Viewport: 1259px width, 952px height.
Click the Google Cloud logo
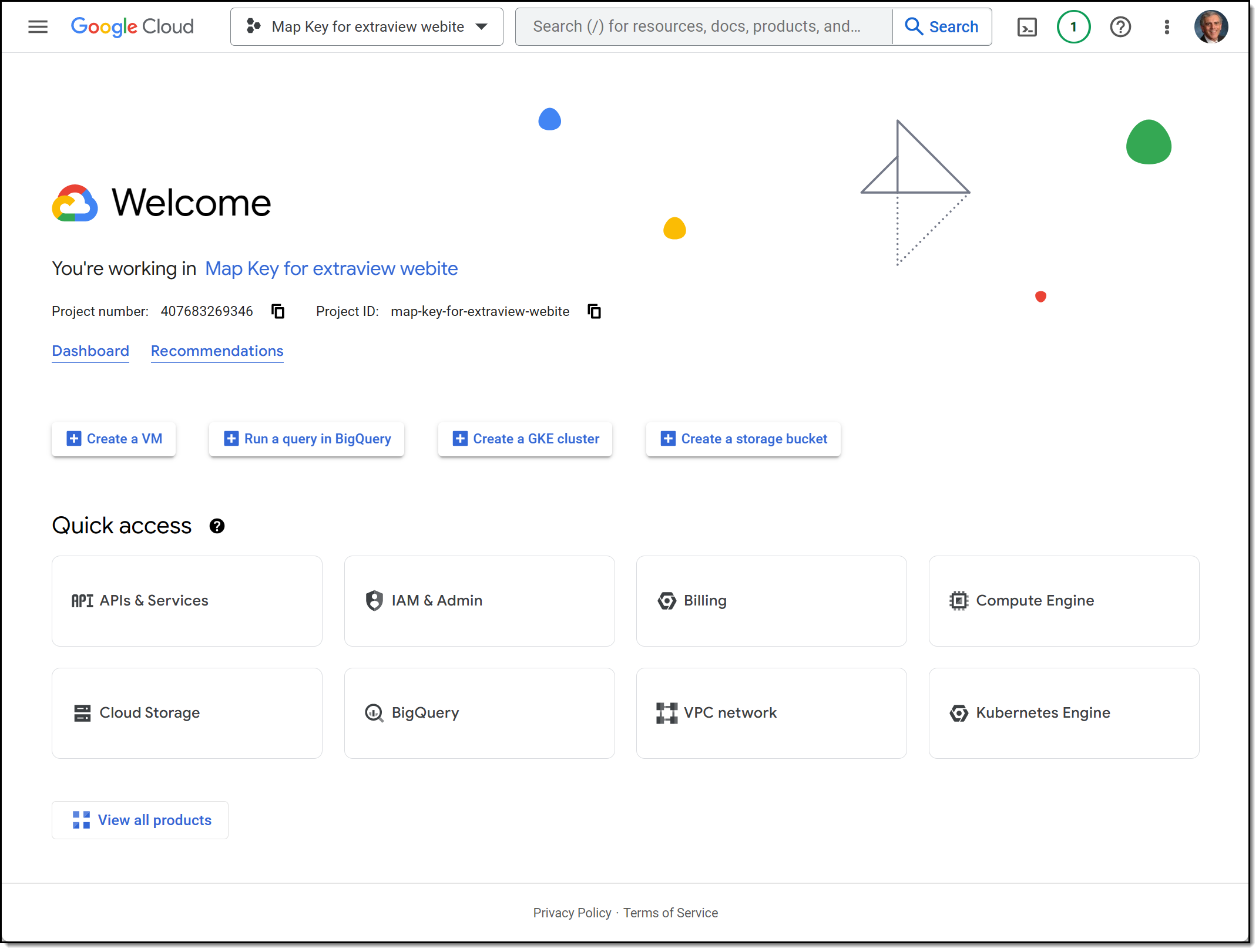(132, 27)
